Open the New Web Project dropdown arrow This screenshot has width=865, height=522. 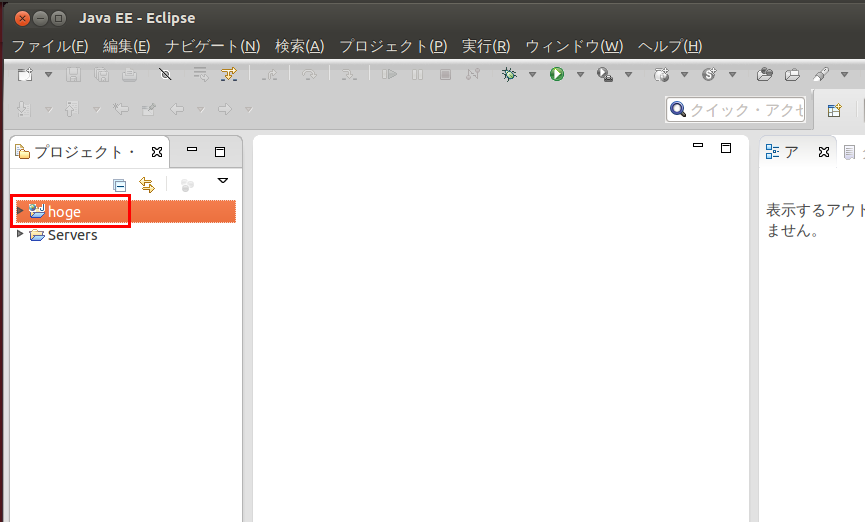685,74
